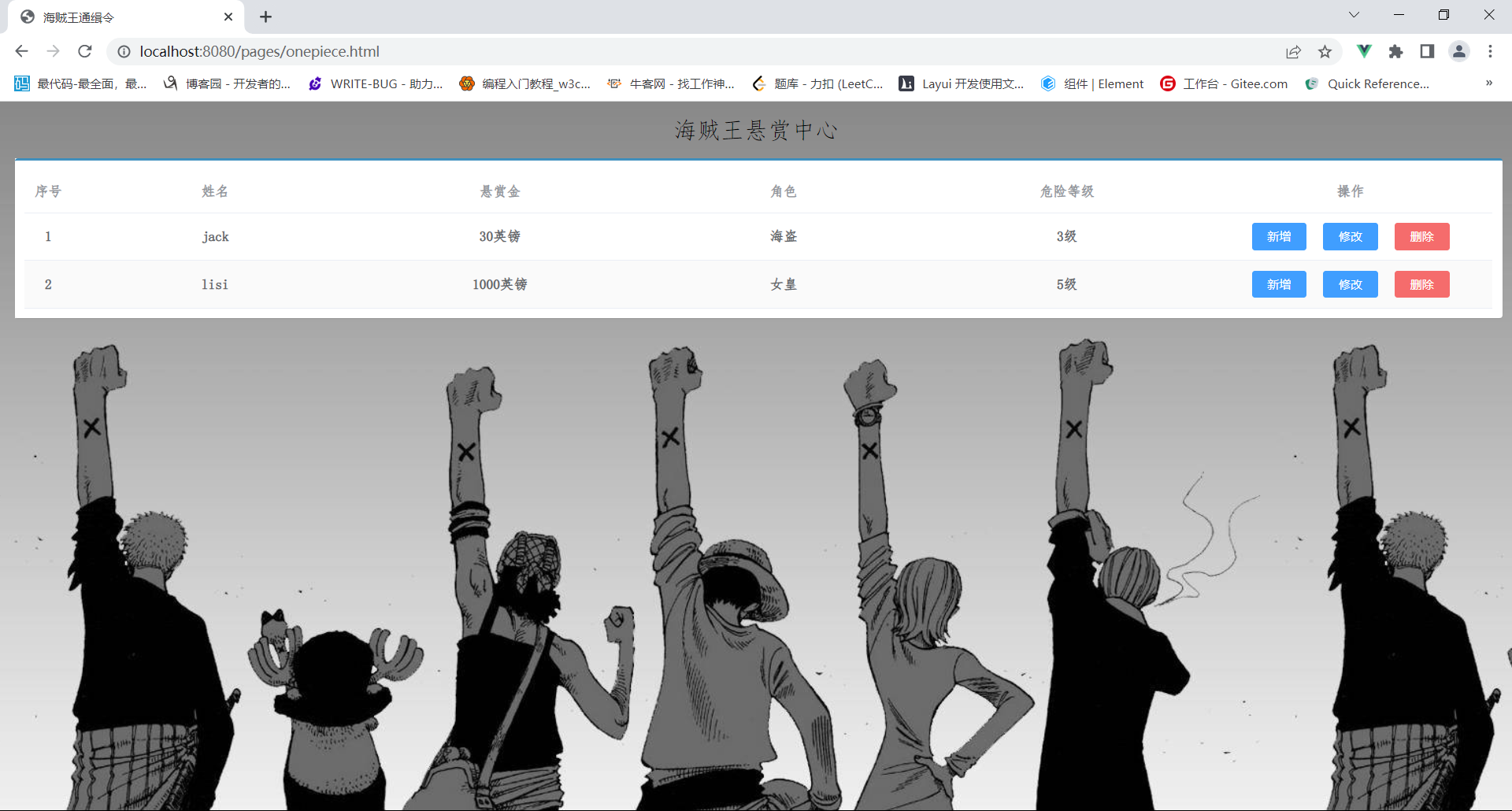Open Layui 开发使用文档 bookmark

(962, 83)
